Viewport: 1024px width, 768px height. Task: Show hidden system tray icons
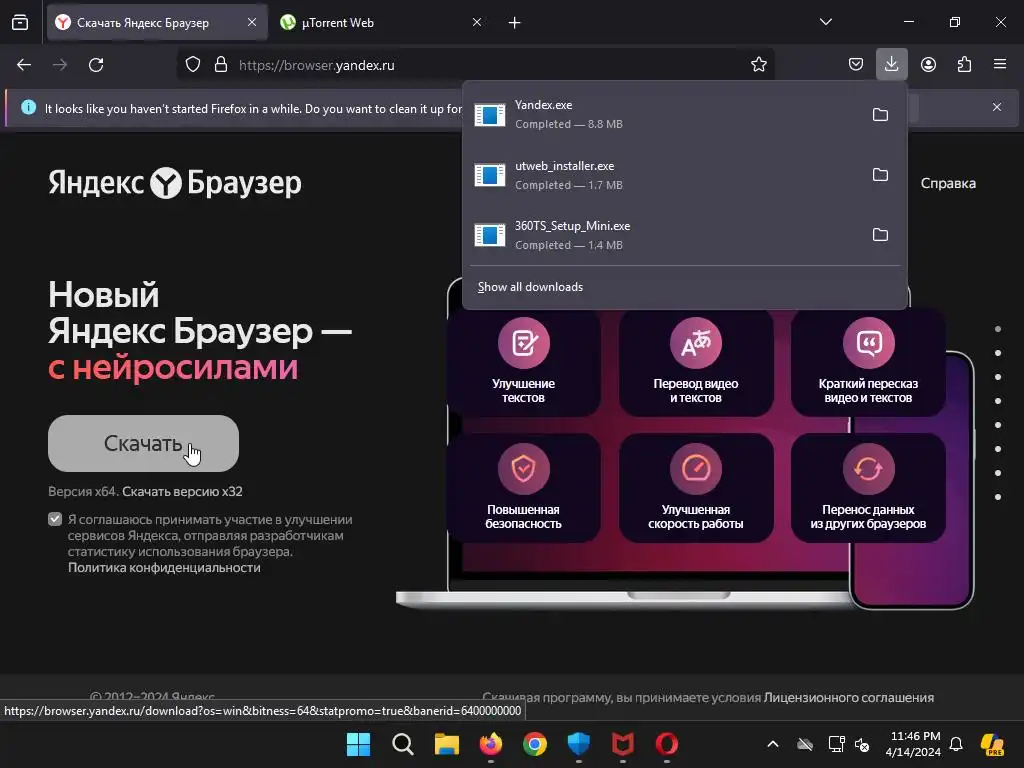773,744
